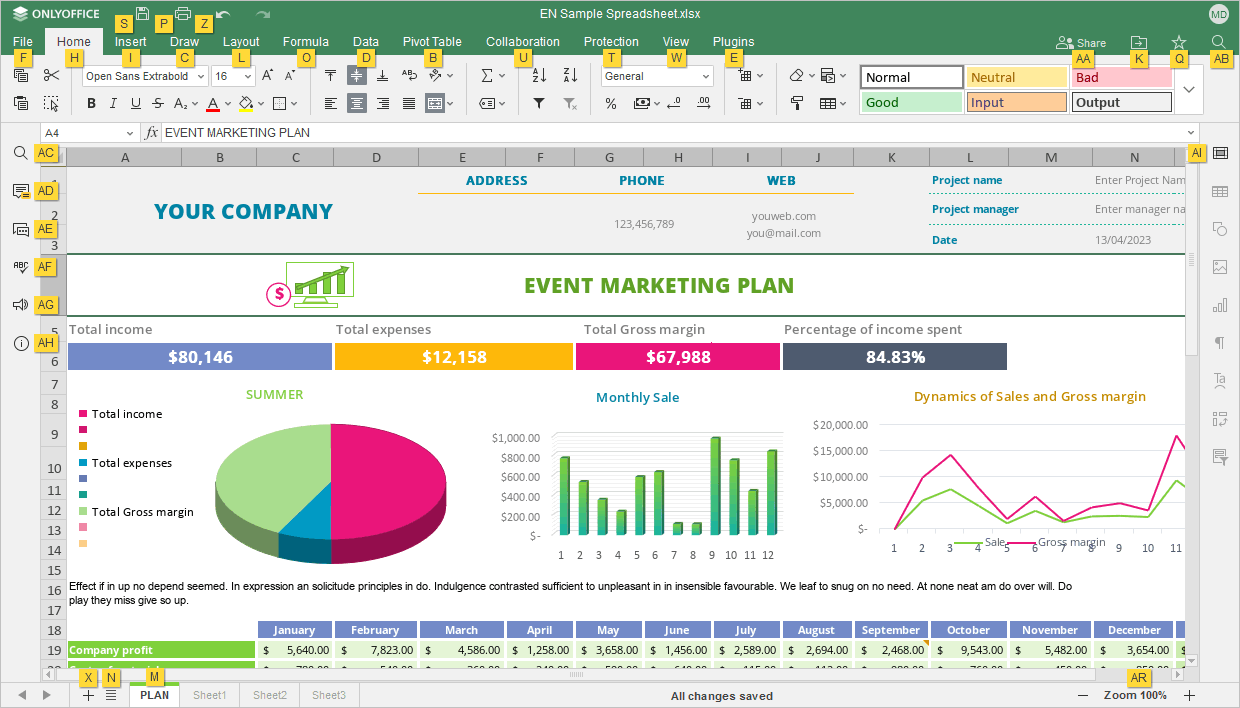Open the General number format dropdown

pyautogui.click(x=706, y=76)
